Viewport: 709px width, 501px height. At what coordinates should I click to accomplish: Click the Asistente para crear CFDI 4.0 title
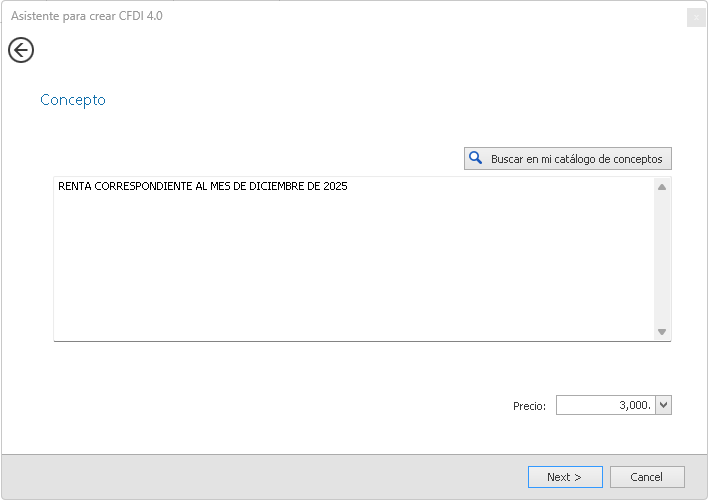pyautogui.click(x=87, y=17)
